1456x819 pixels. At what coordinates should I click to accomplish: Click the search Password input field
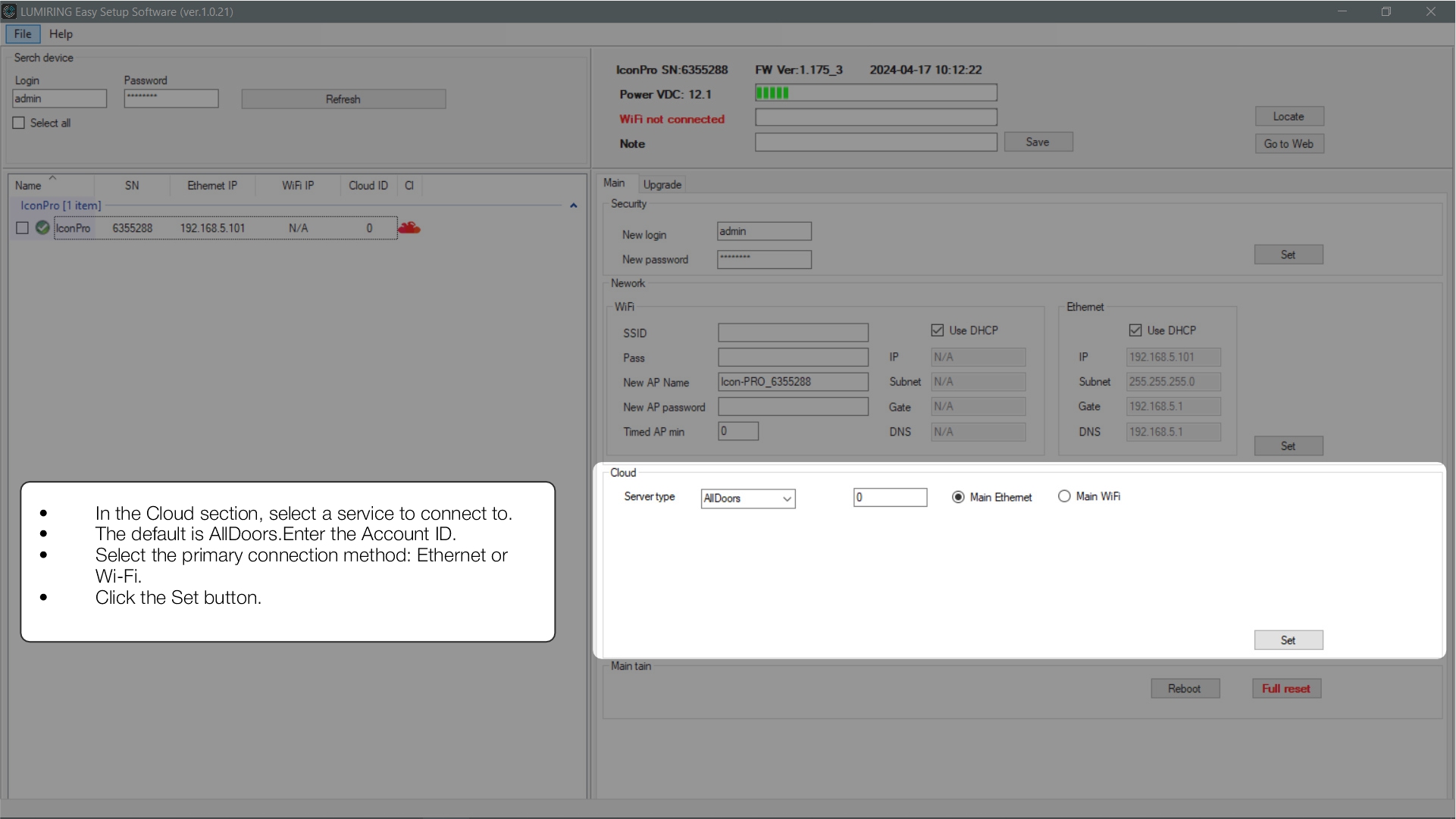coord(171,98)
